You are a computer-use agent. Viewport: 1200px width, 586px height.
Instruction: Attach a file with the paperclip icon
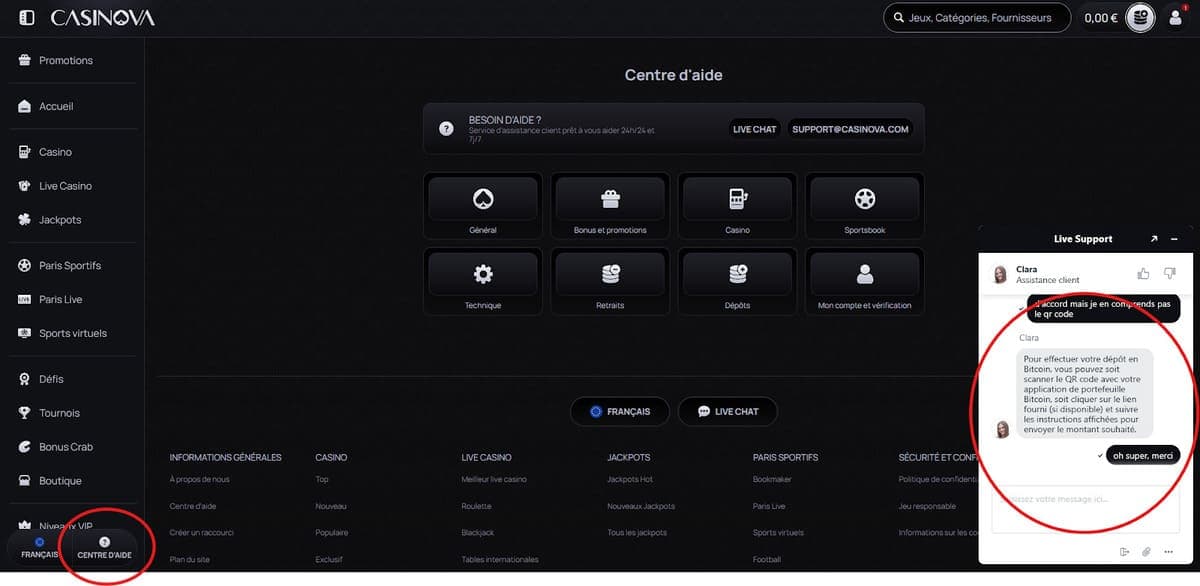[1147, 552]
